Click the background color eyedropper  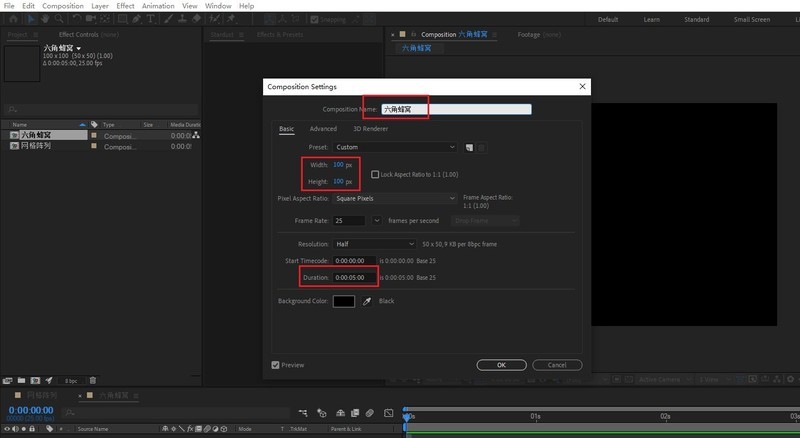366,301
